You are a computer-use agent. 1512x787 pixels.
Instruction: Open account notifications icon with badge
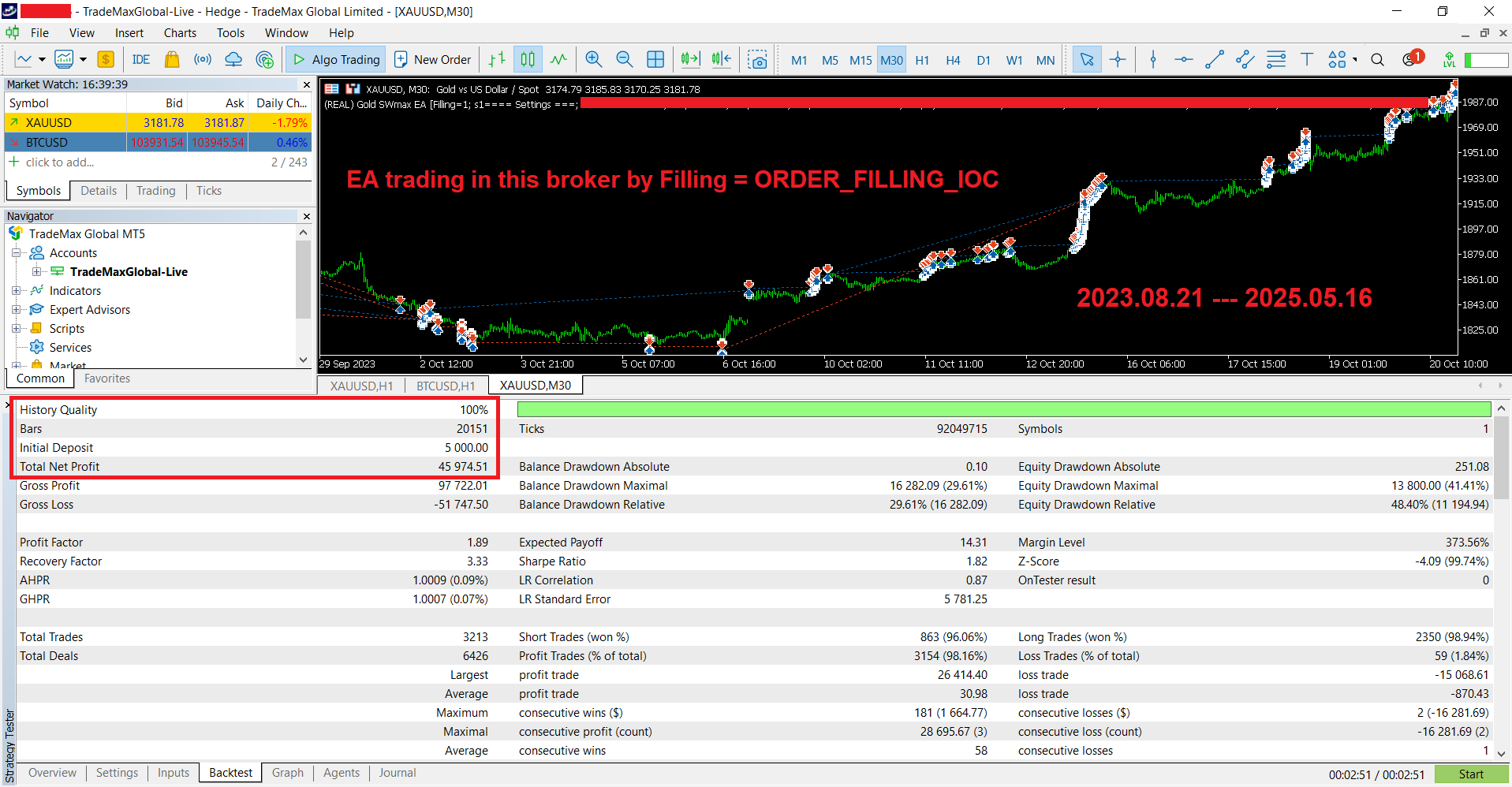pyautogui.click(x=1413, y=58)
